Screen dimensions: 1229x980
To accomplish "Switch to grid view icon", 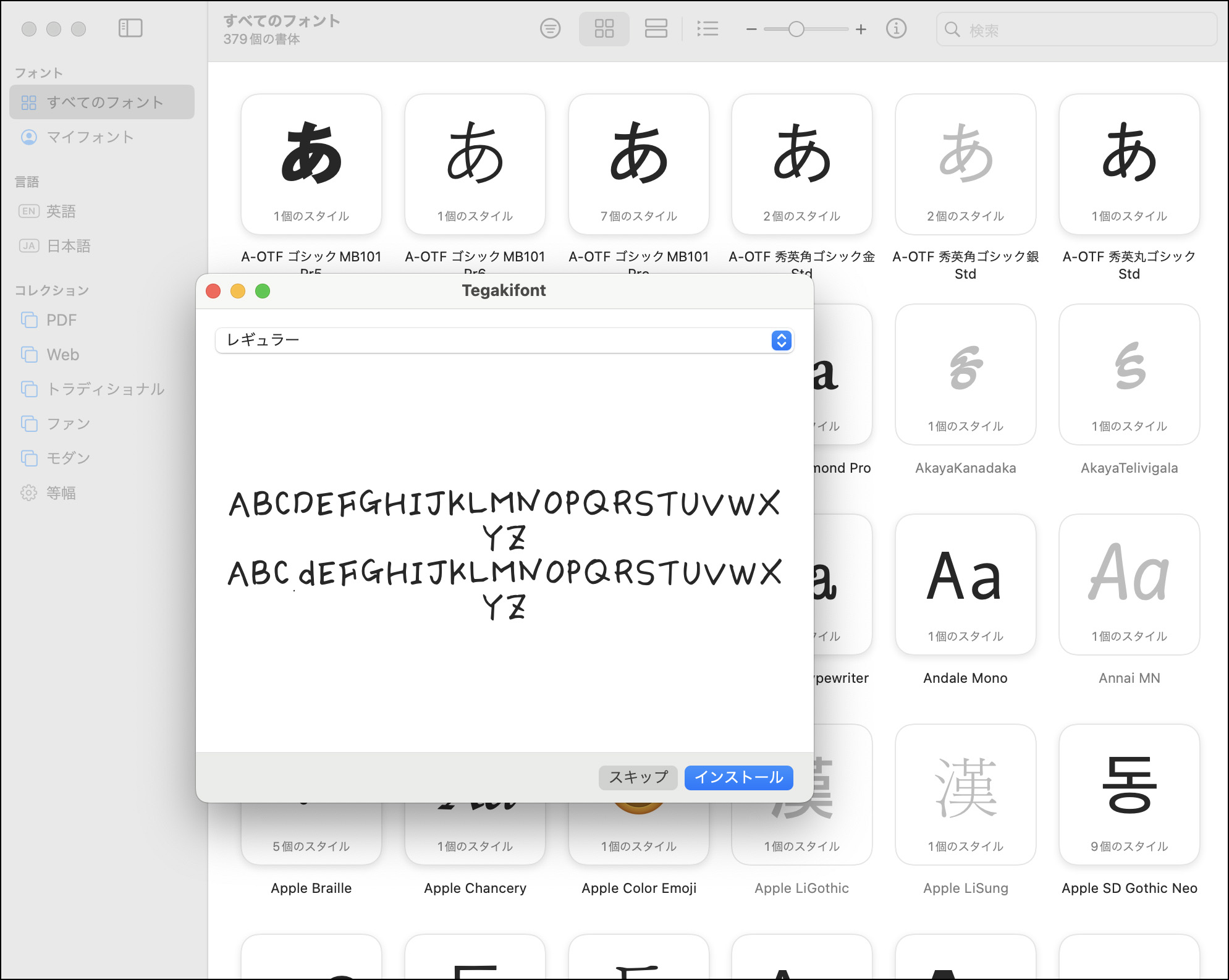I will 604,28.
